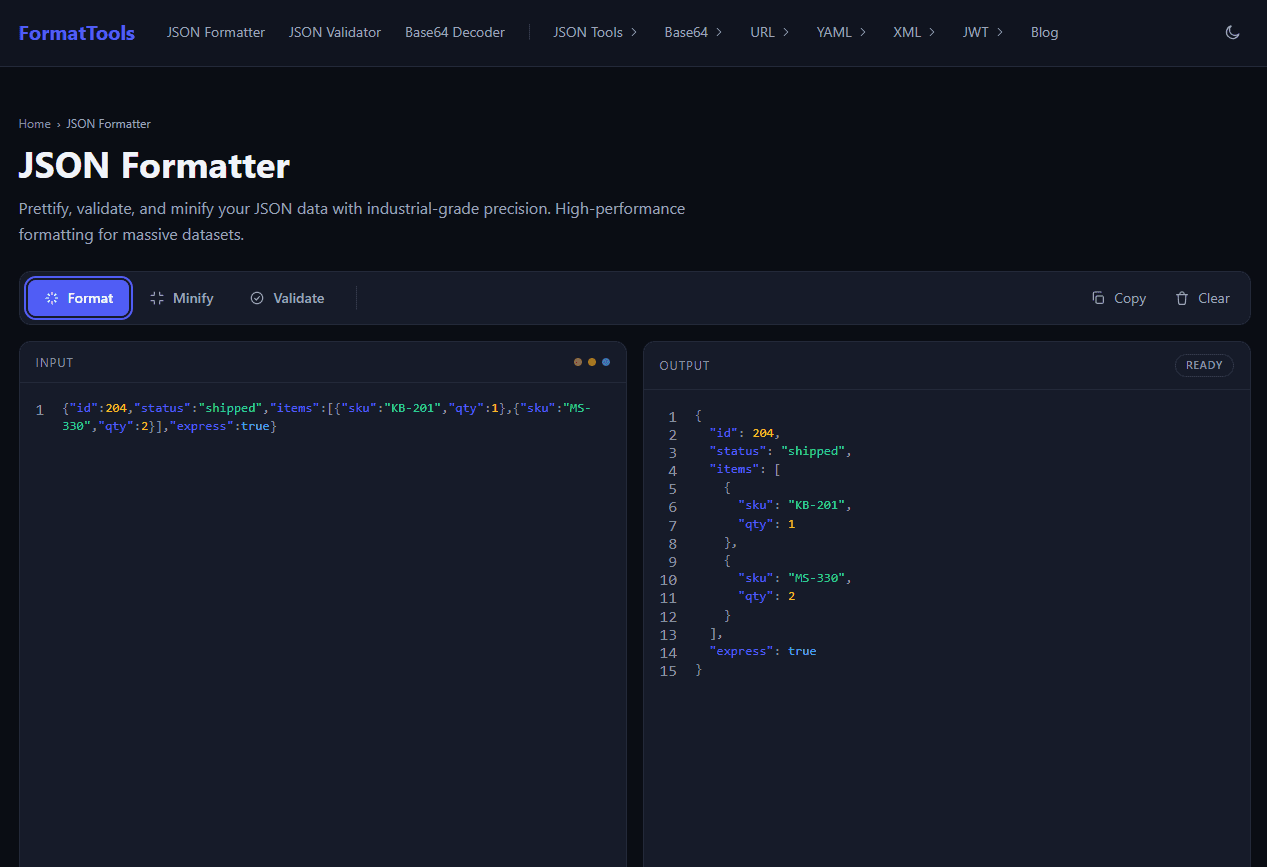
Task: Open the Base64 Decoder nav link
Action: (455, 32)
